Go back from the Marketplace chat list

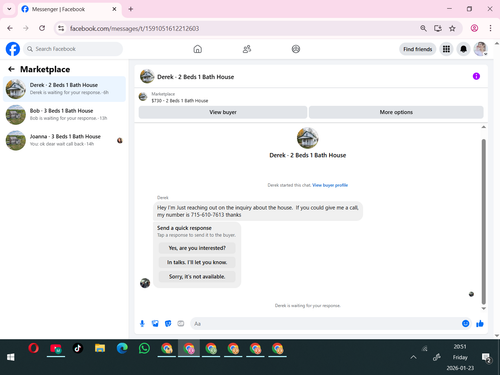click(11, 69)
